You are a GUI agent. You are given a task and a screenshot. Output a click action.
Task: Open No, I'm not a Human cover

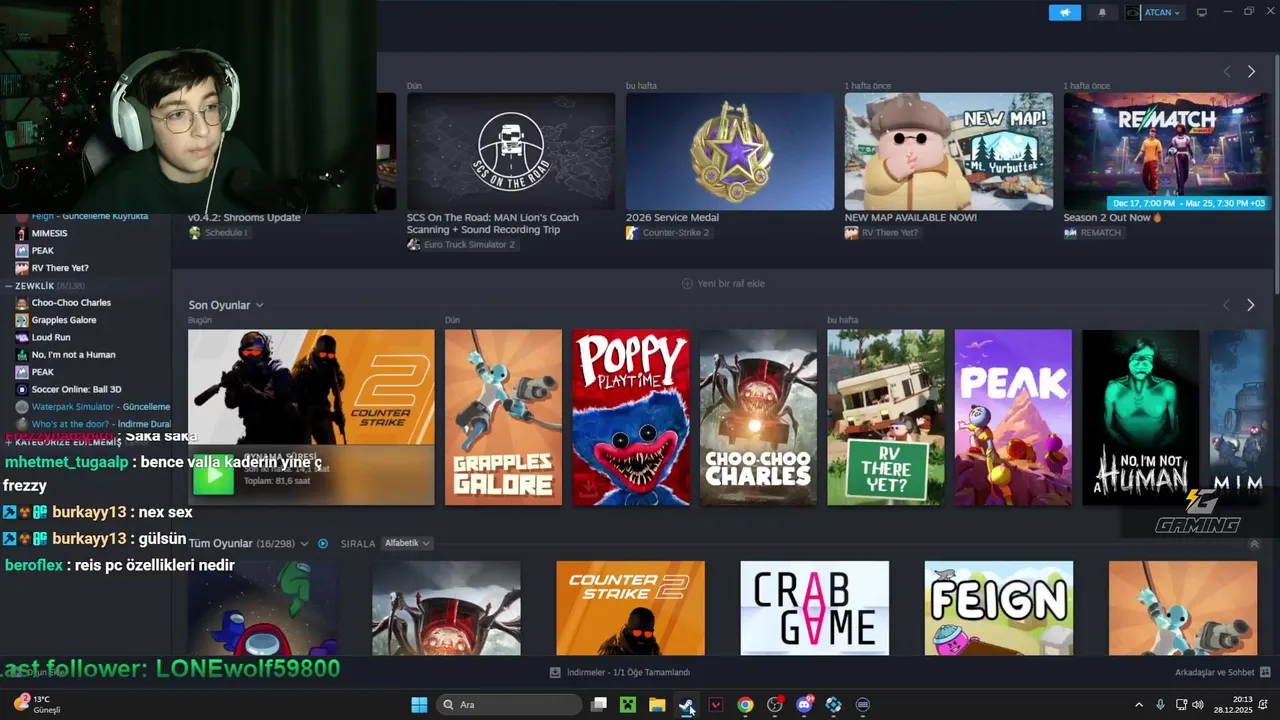point(1141,417)
